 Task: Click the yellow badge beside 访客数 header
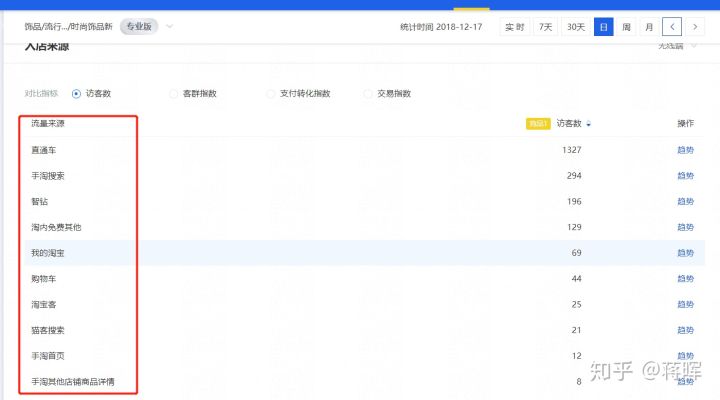pyautogui.click(x=538, y=124)
